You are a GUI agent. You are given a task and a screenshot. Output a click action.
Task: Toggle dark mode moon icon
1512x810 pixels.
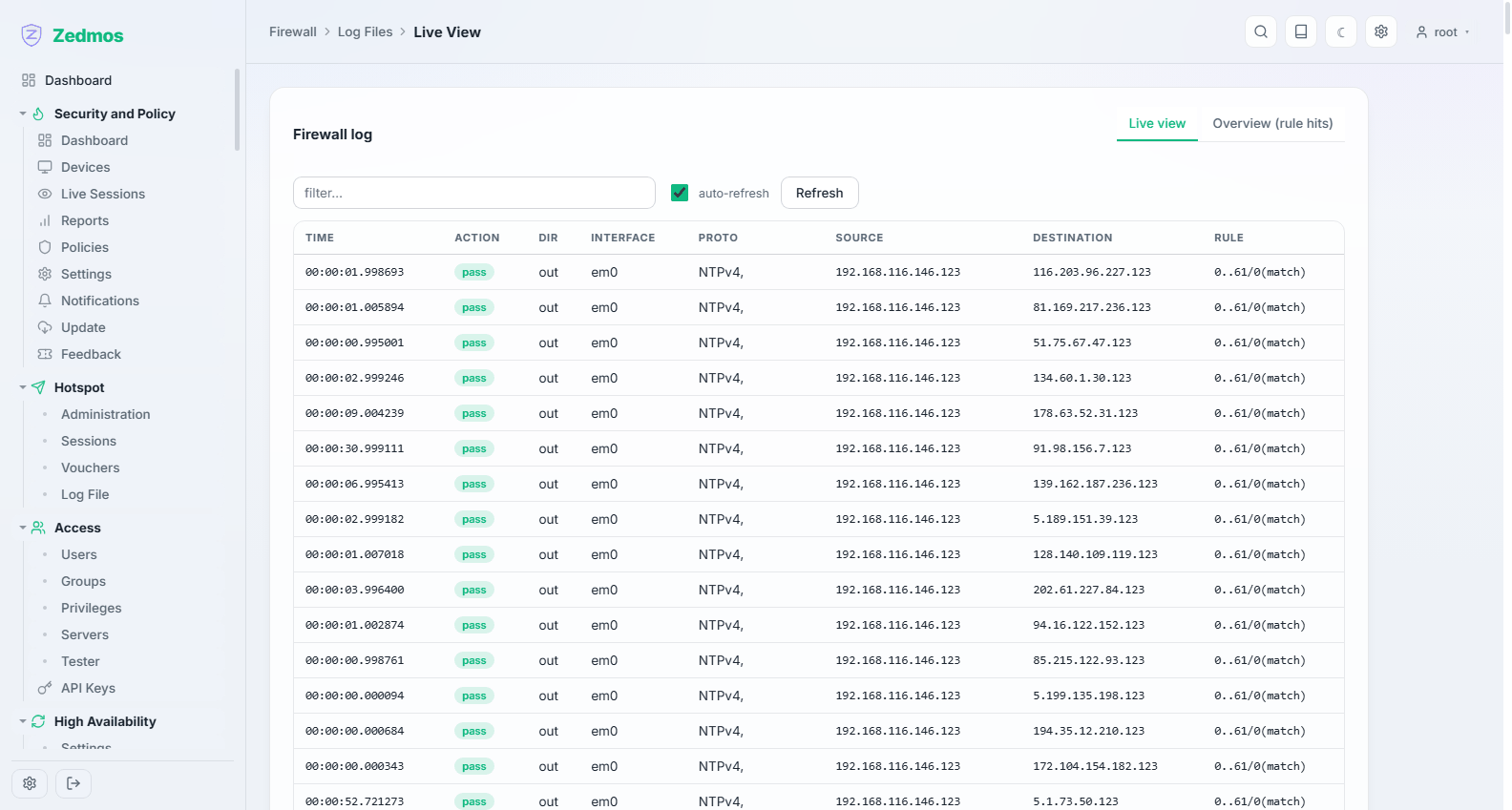coord(1341,31)
